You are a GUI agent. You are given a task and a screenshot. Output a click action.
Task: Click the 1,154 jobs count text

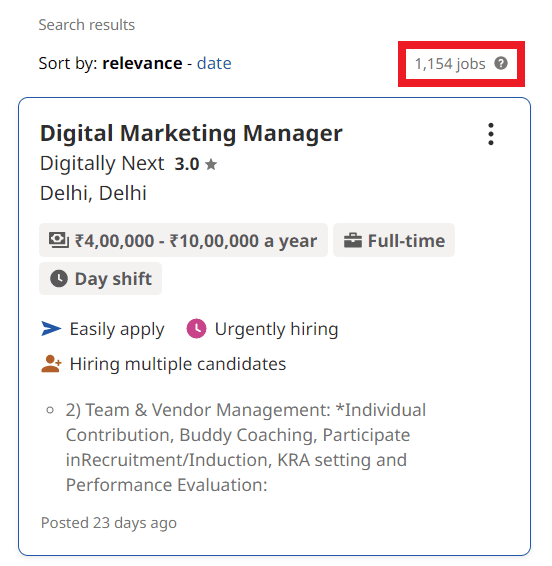(x=450, y=64)
